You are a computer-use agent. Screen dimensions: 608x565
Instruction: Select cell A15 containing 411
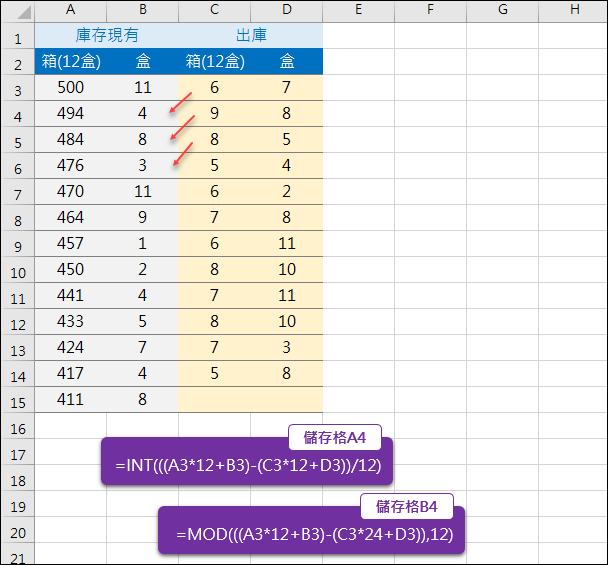(71, 399)
